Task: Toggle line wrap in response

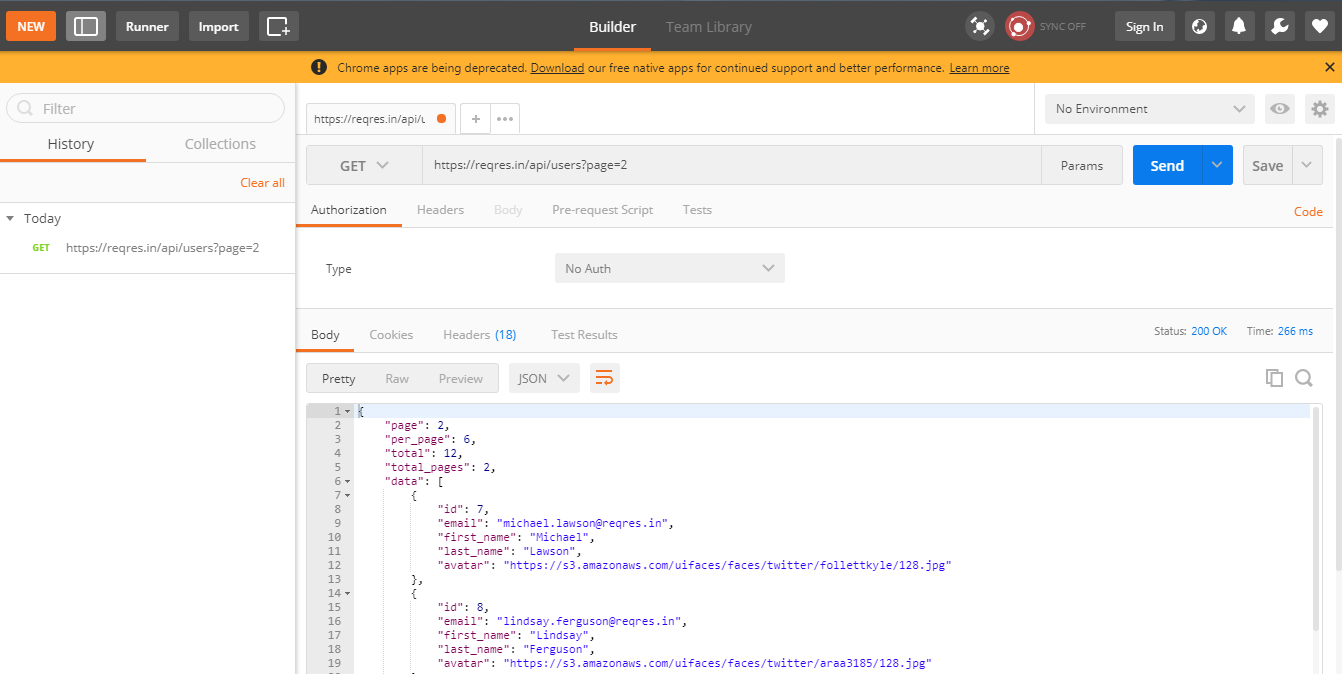Action: (604, 378)
